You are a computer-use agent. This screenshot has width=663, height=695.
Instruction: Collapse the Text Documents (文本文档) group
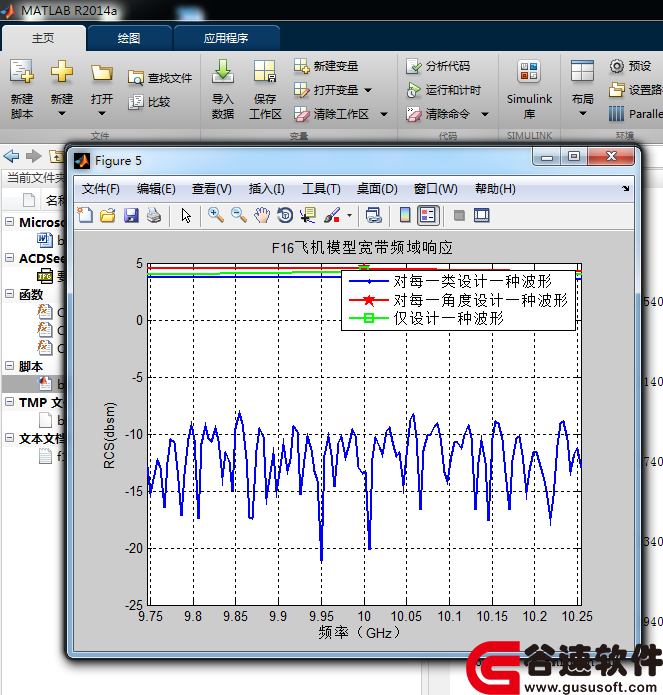tap(9, 438)
